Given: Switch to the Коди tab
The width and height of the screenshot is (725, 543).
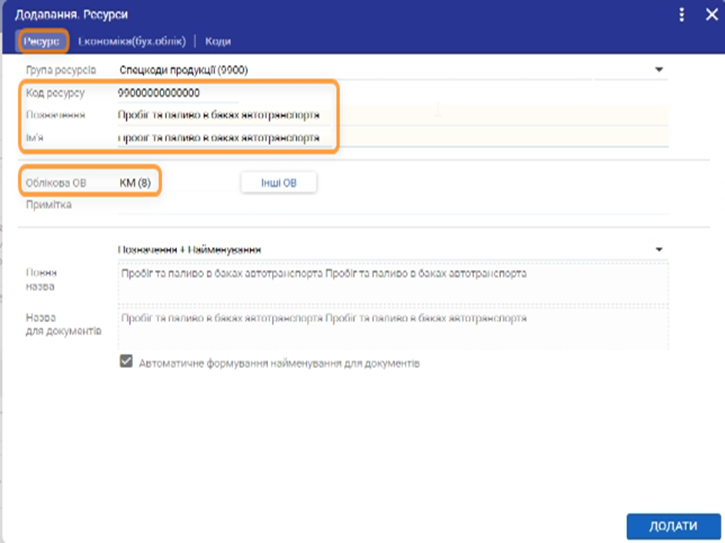Looking at the screenshot, I should pos(219,41).
